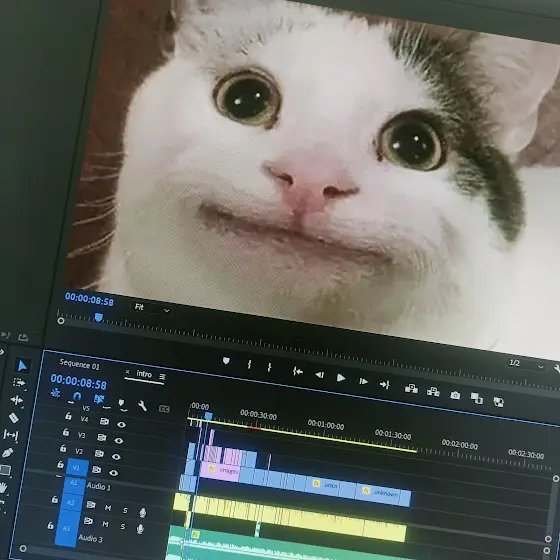
Task: Toggle lock on audio track A3
Action: (50, 525)
